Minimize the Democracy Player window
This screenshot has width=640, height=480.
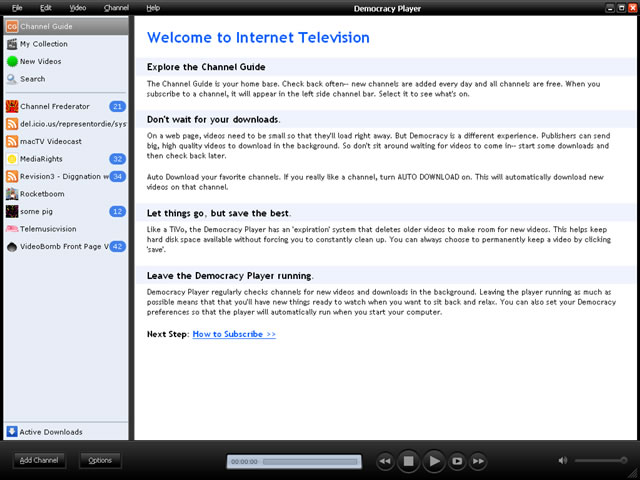click(x=610, y=8)
